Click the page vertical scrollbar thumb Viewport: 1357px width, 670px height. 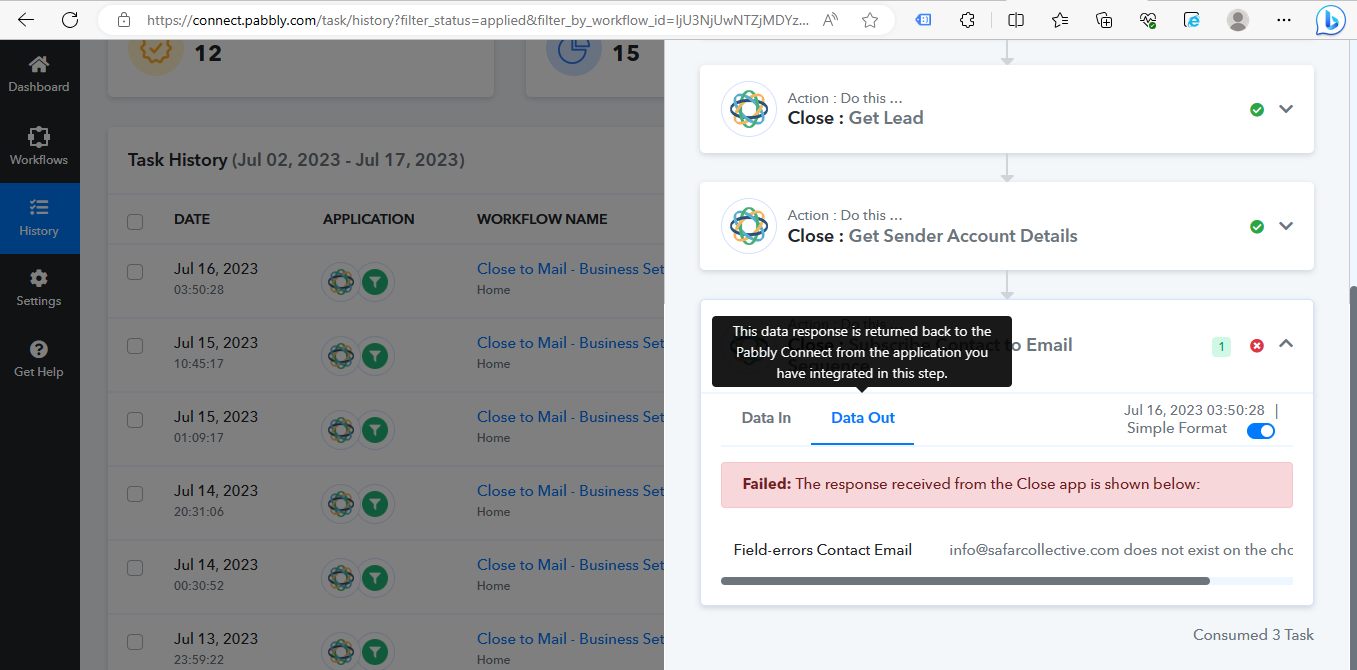1352,480
